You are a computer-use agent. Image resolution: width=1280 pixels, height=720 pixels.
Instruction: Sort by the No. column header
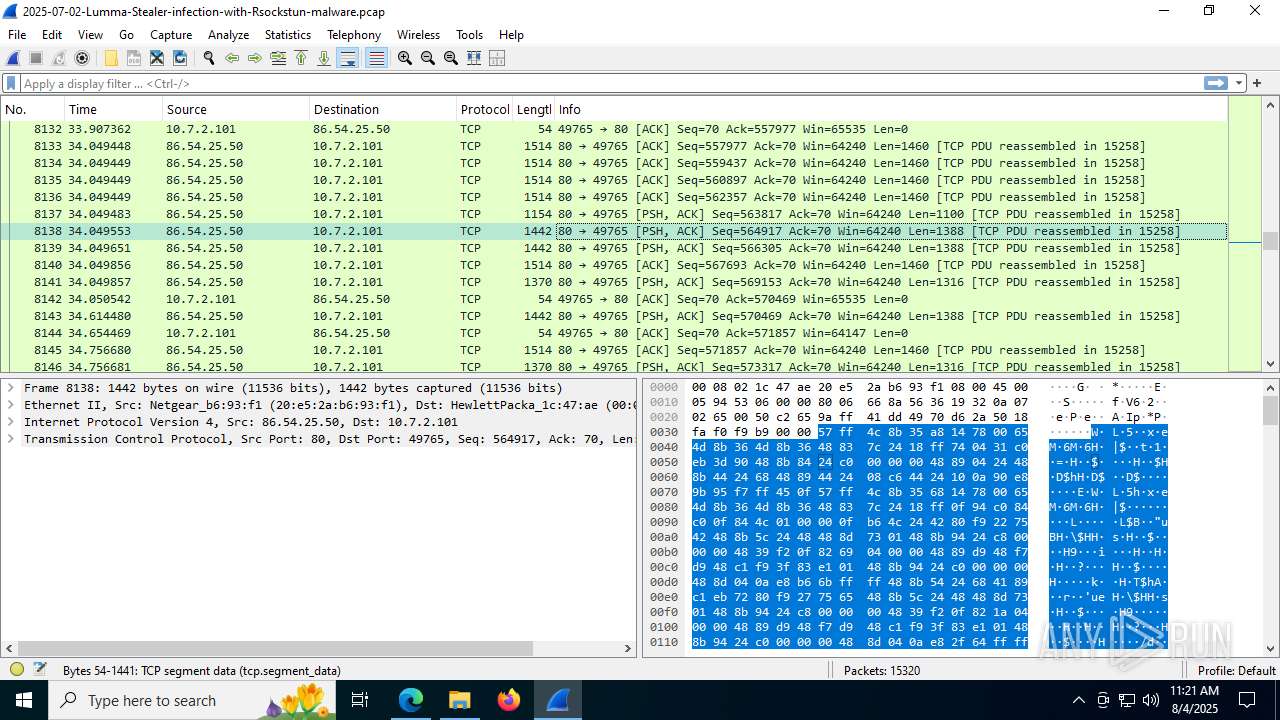33,109
